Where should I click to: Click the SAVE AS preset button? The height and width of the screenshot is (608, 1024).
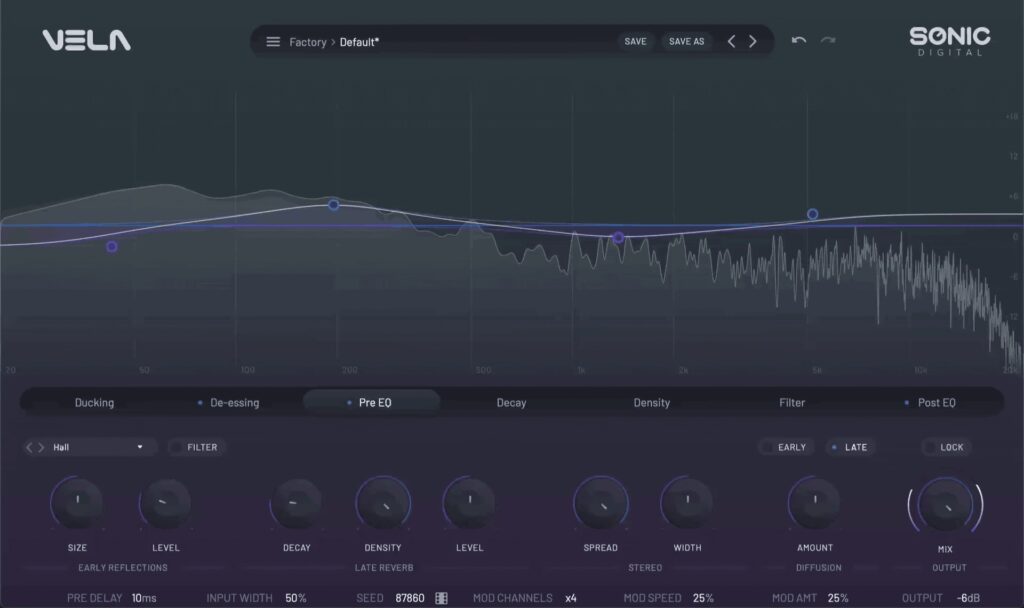pos(686,42)
